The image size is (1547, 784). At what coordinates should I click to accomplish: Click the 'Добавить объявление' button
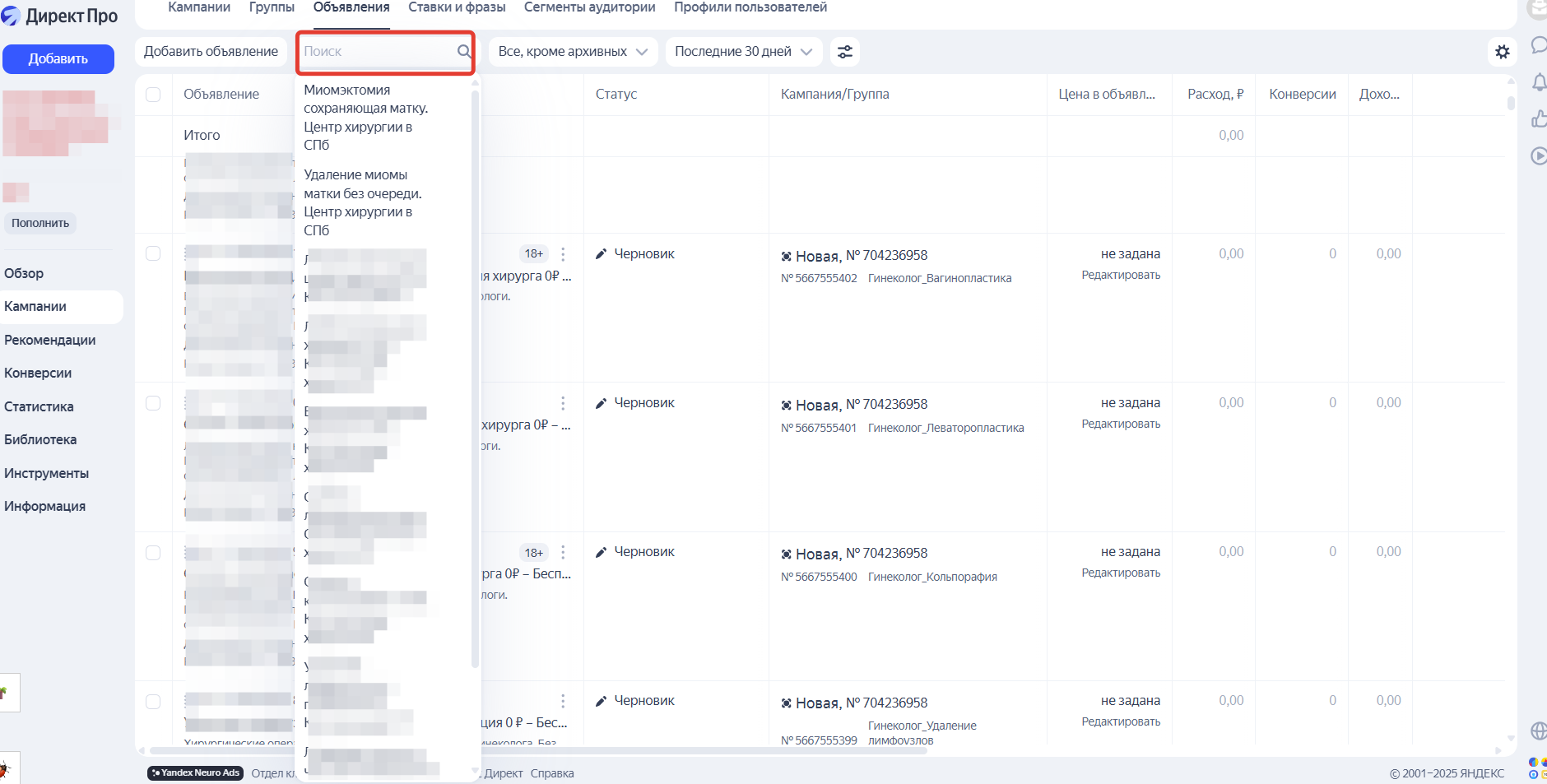pyautogui.click(x=211, y=51)
